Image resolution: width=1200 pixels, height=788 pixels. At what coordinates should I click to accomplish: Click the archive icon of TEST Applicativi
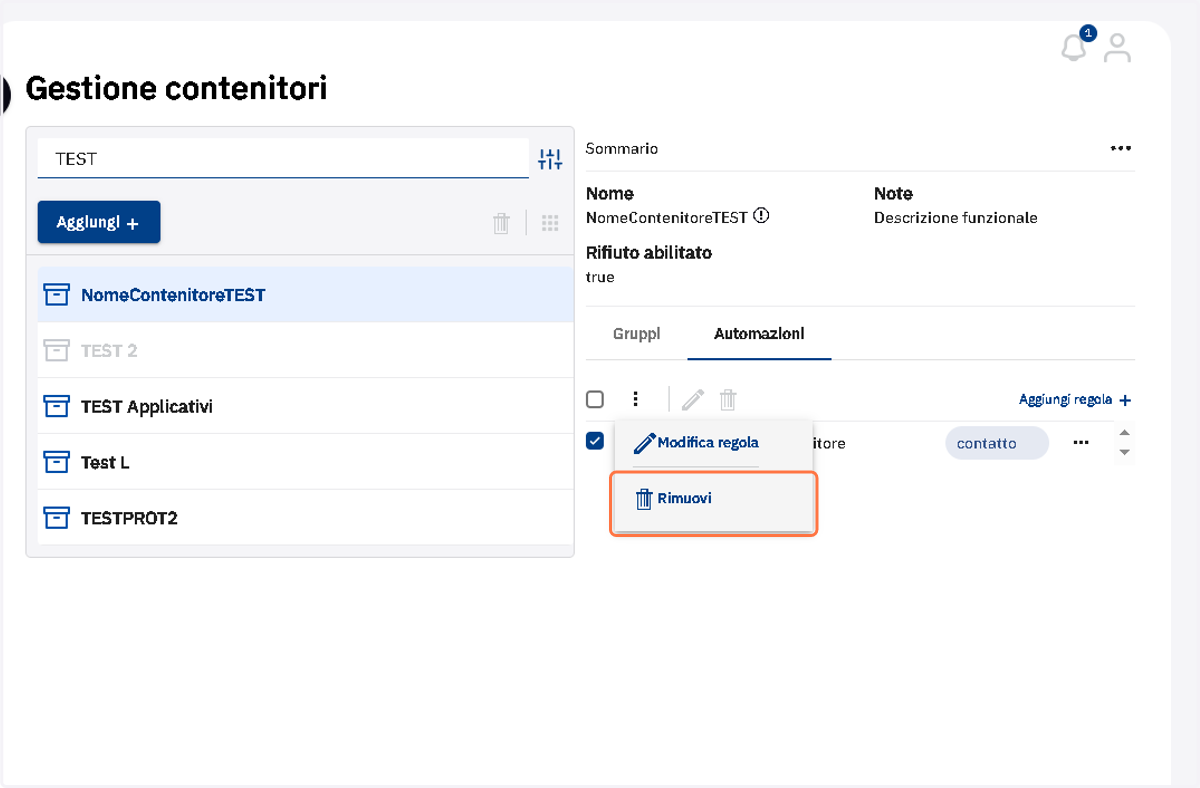coord(57,406)
